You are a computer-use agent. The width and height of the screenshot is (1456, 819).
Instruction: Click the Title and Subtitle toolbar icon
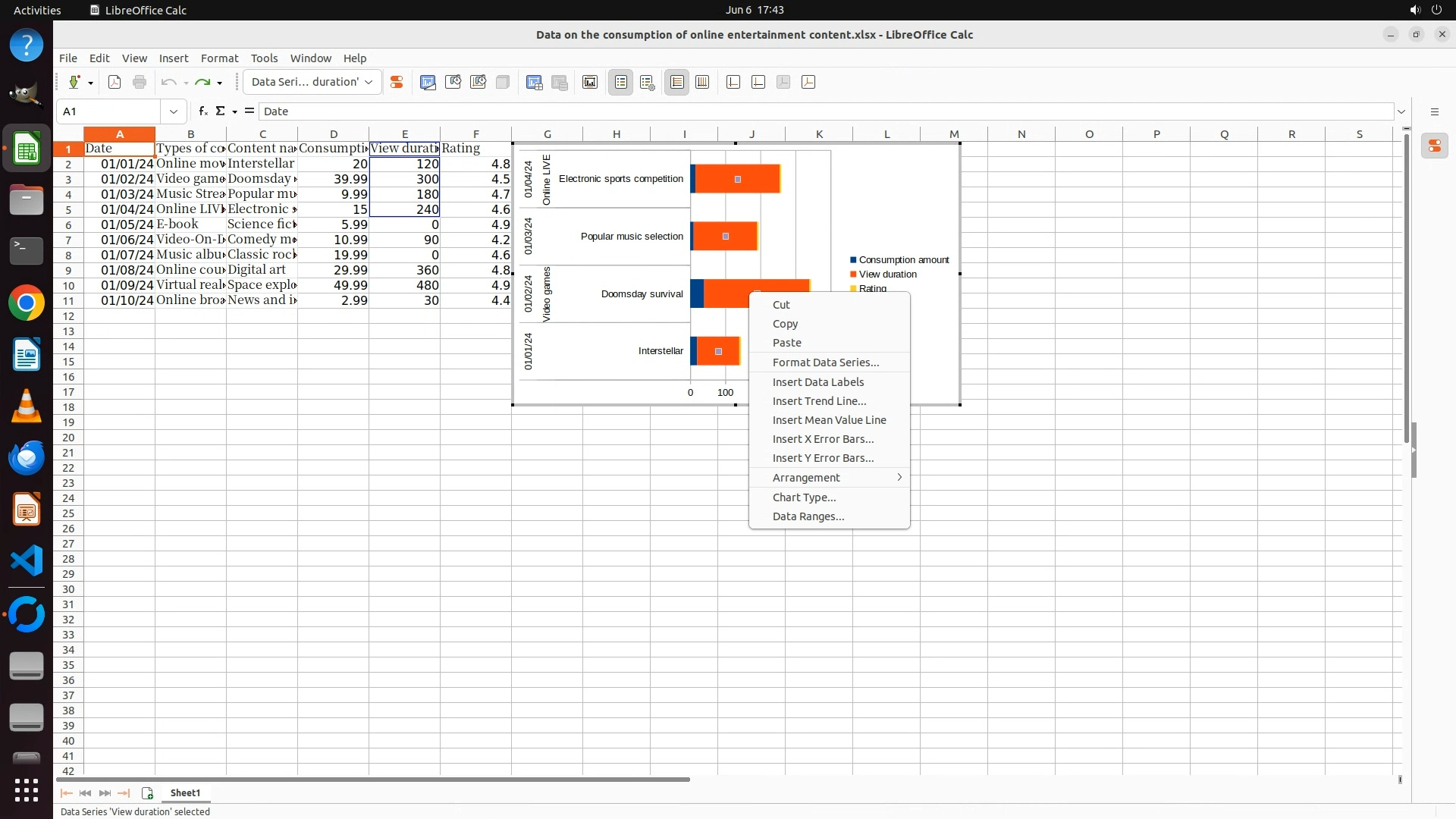pos(590,82)
